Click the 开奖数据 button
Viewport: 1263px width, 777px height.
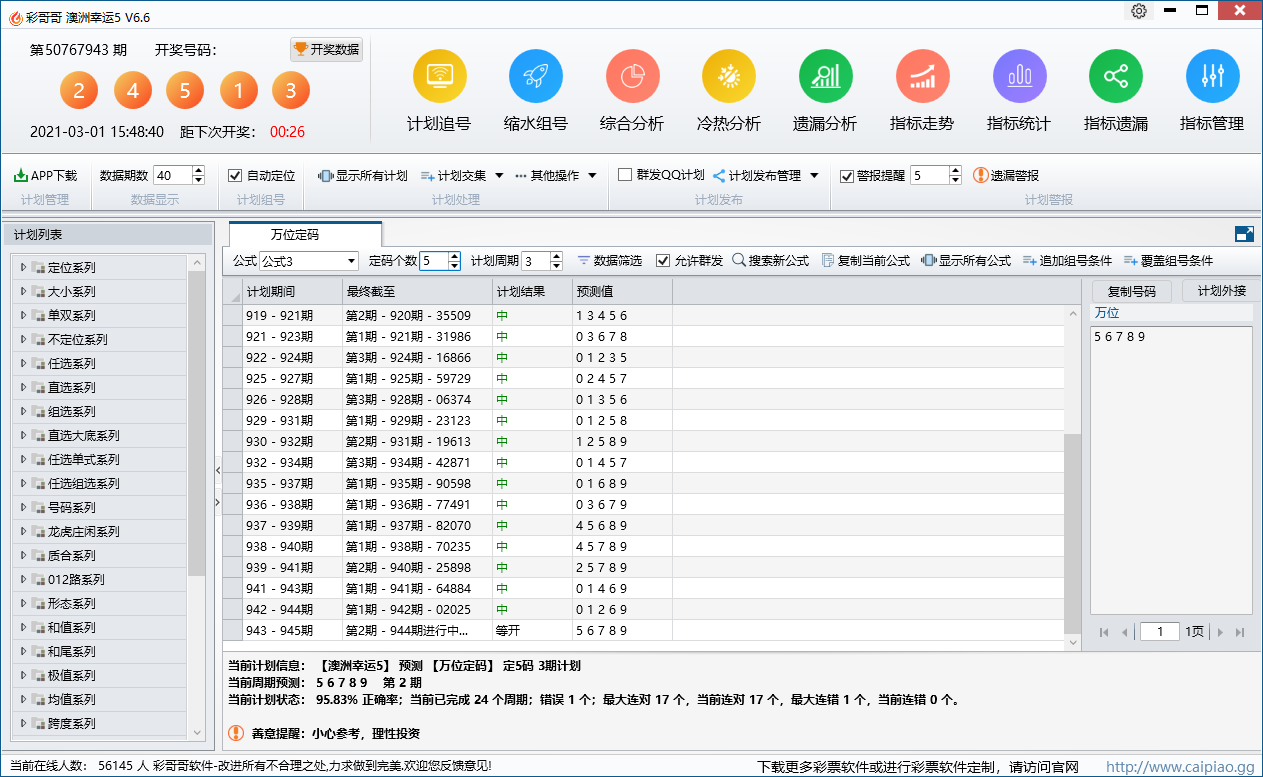pyautogui.click(x=326, y=50)
